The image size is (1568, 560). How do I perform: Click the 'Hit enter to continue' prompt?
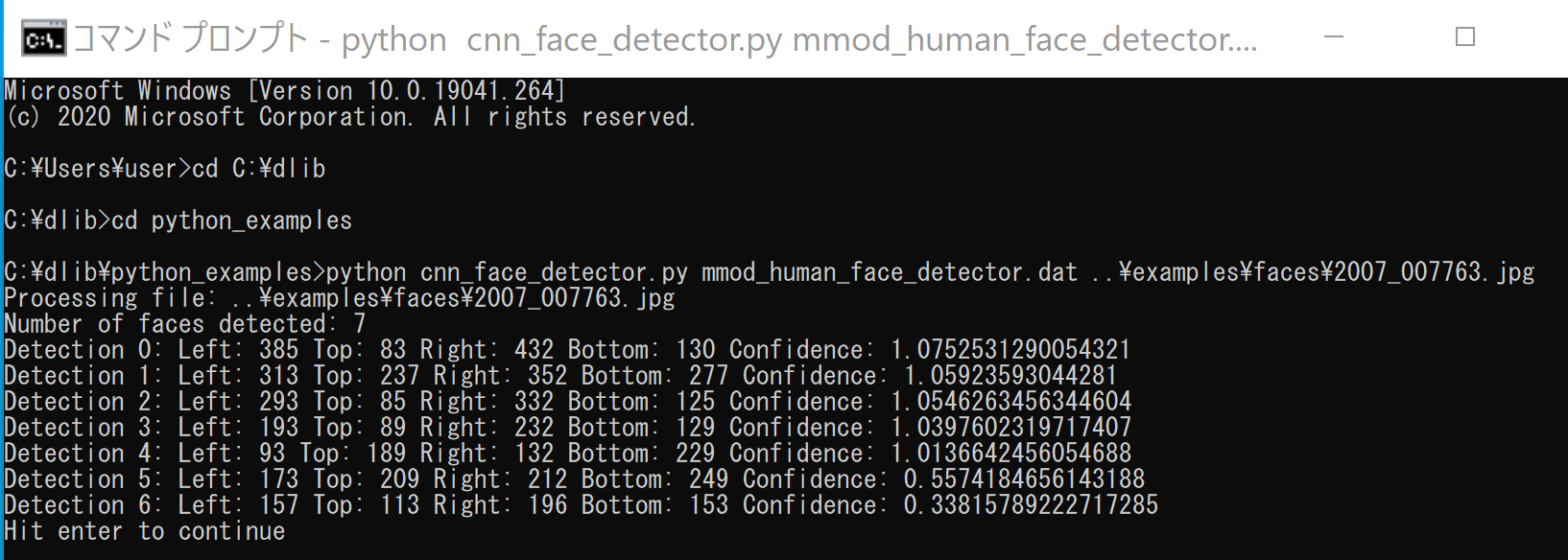[145, 531]
